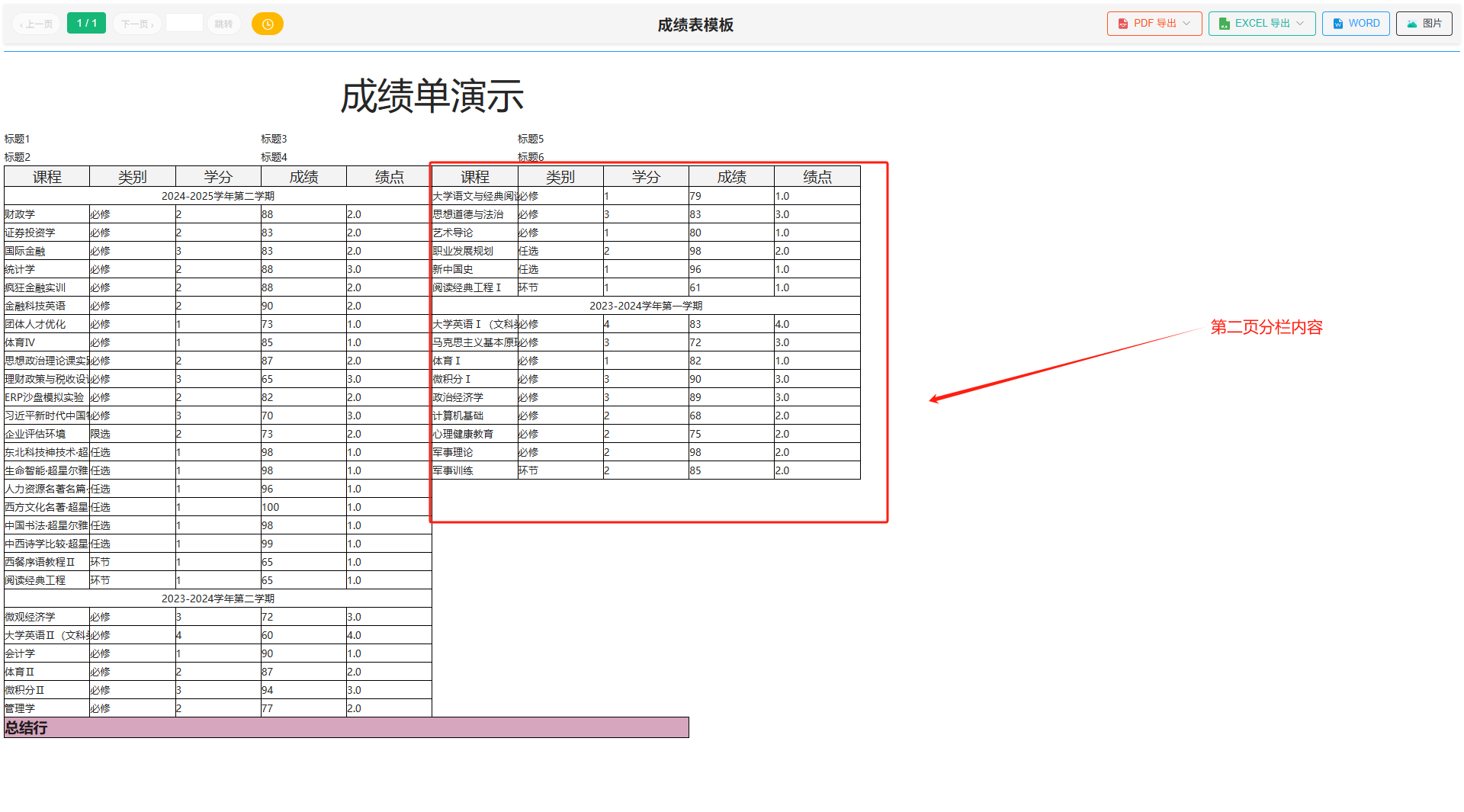Image resolution: width=1464 pixels, height=812 pixels.
Task: Expand the EXCEL 导出 dropdown arrow
Action: click(x=1300, y=24)
